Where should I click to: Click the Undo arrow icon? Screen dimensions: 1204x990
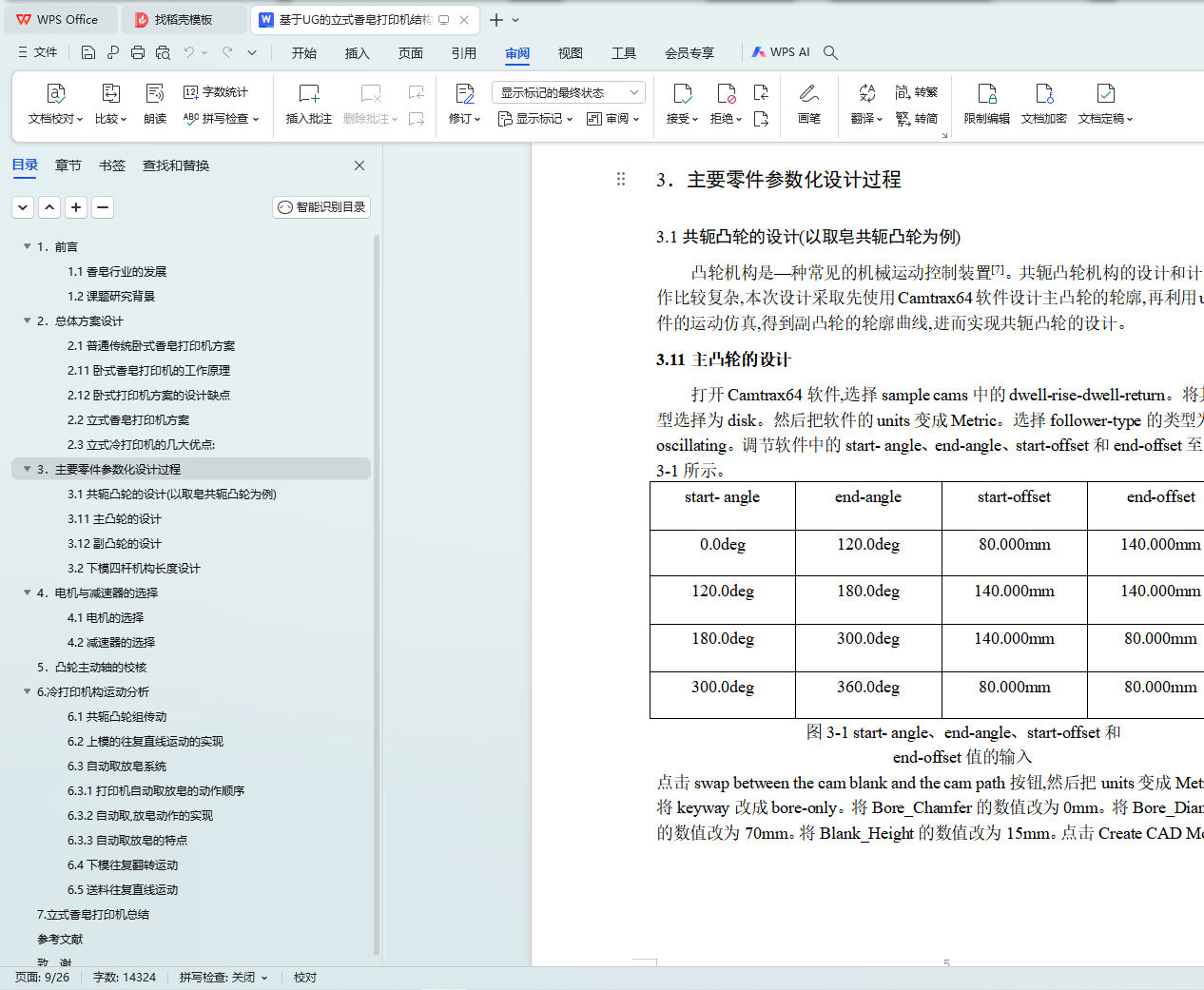point(189,52)
